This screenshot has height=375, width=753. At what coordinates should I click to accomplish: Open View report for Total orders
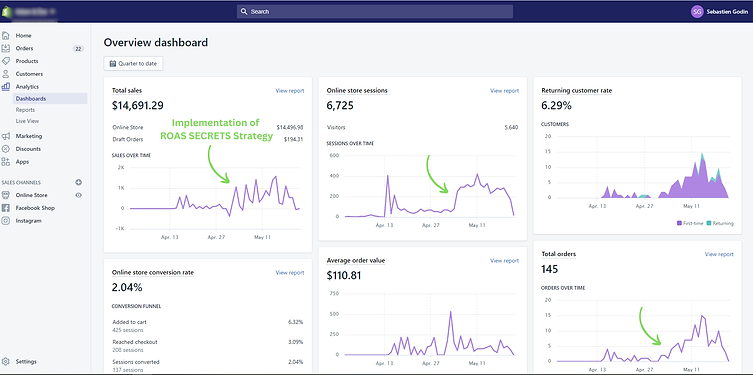719,254
